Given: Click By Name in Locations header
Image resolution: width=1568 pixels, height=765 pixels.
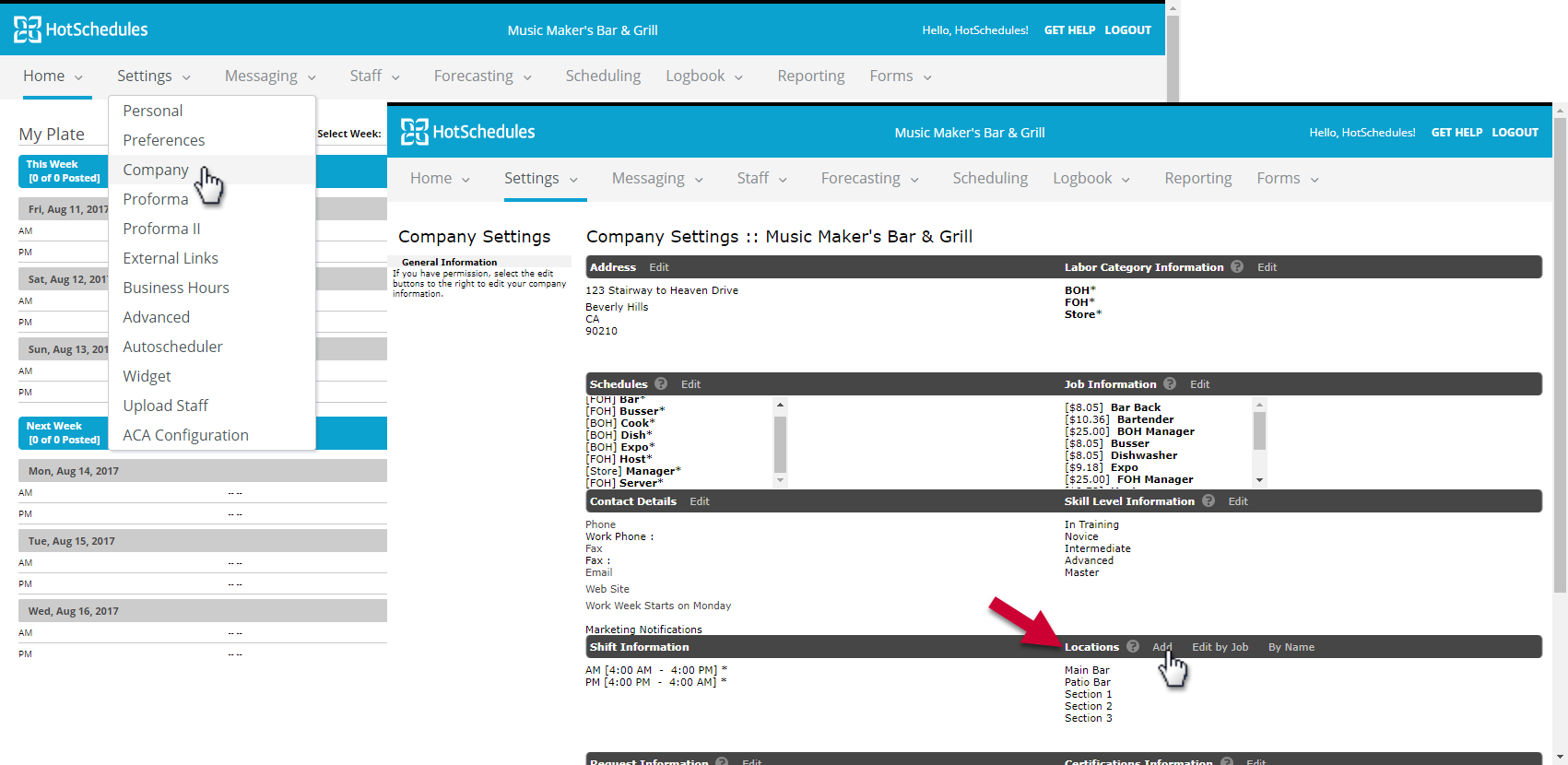Looking at the screenshot, I should [1291, 647].
